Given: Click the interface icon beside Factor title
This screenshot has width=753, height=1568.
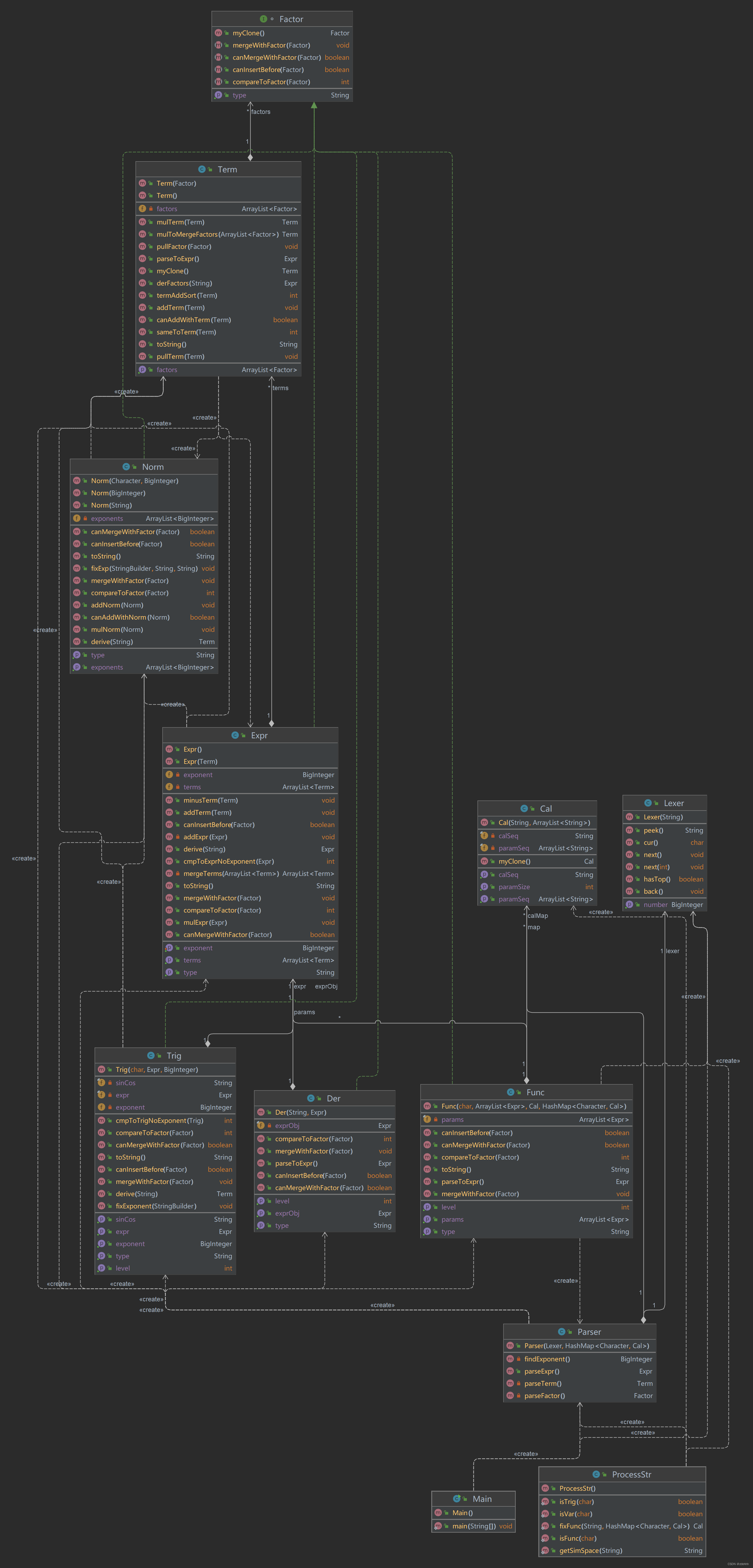Looking at the screenshot, I should pyautogui.click(x=263, y=19).
